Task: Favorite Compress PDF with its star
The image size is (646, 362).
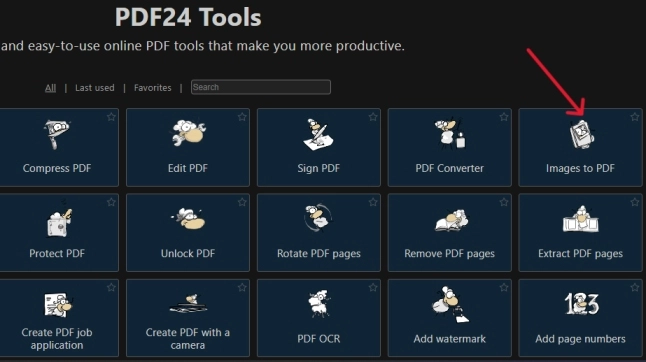Action: pyautogui.click(x=111, y=117)
